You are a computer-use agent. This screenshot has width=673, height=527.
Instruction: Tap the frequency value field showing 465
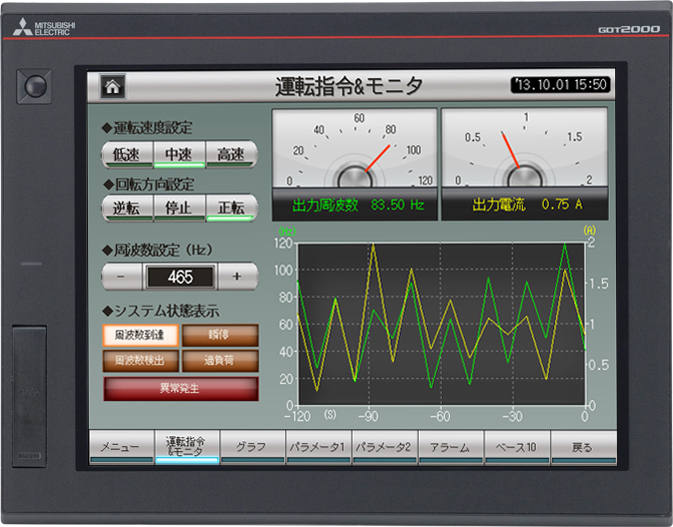pos(179,277)
